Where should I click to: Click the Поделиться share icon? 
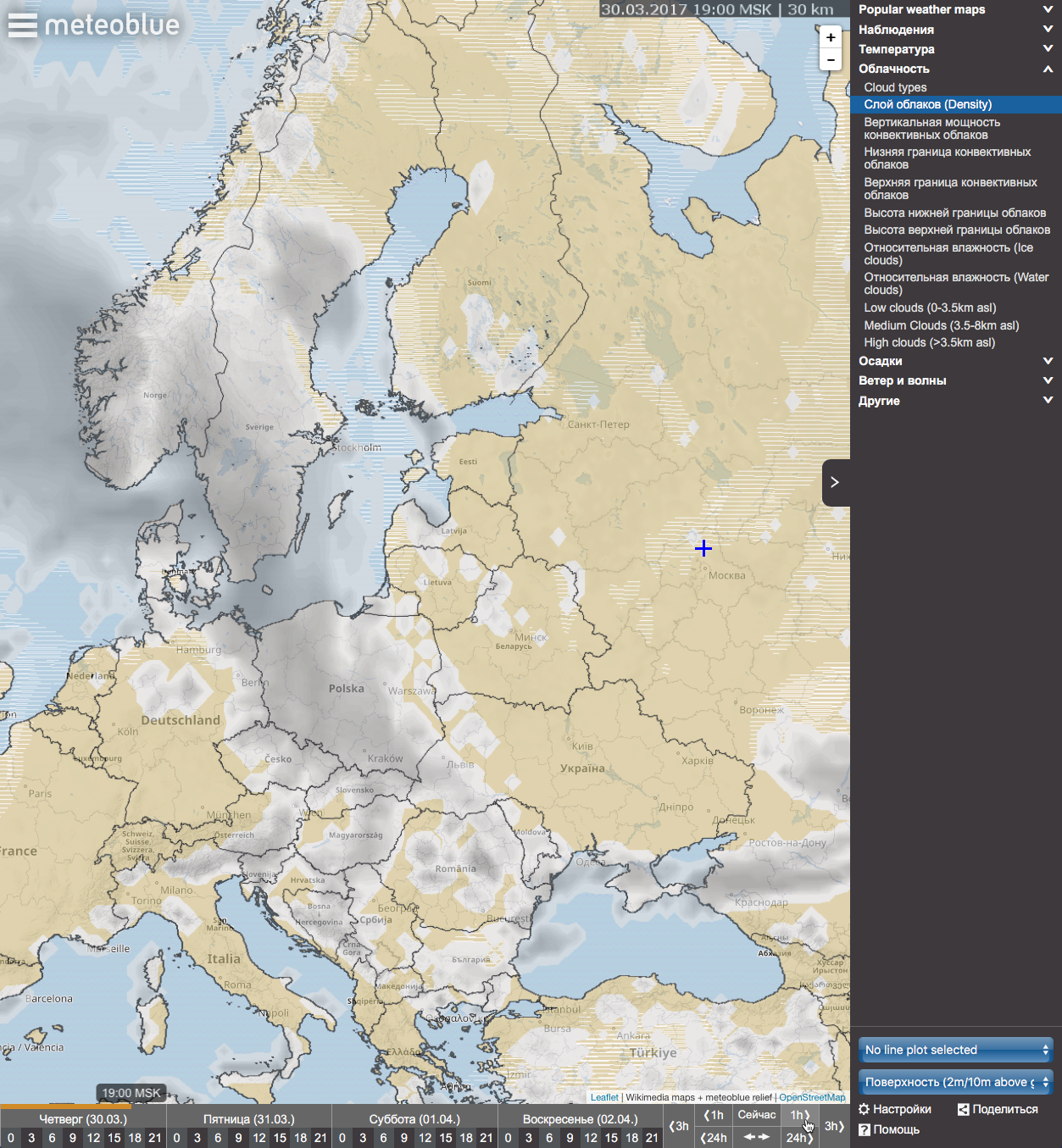(964, 1109)
